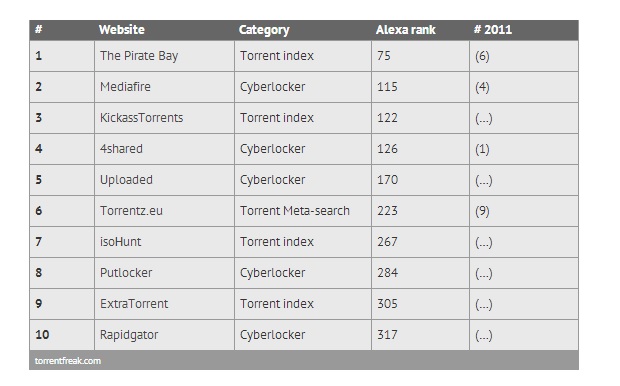Viewport: 620px width, 386px height.
Task: Click on KickassTorrents entry
Action: tap(142, 118)
